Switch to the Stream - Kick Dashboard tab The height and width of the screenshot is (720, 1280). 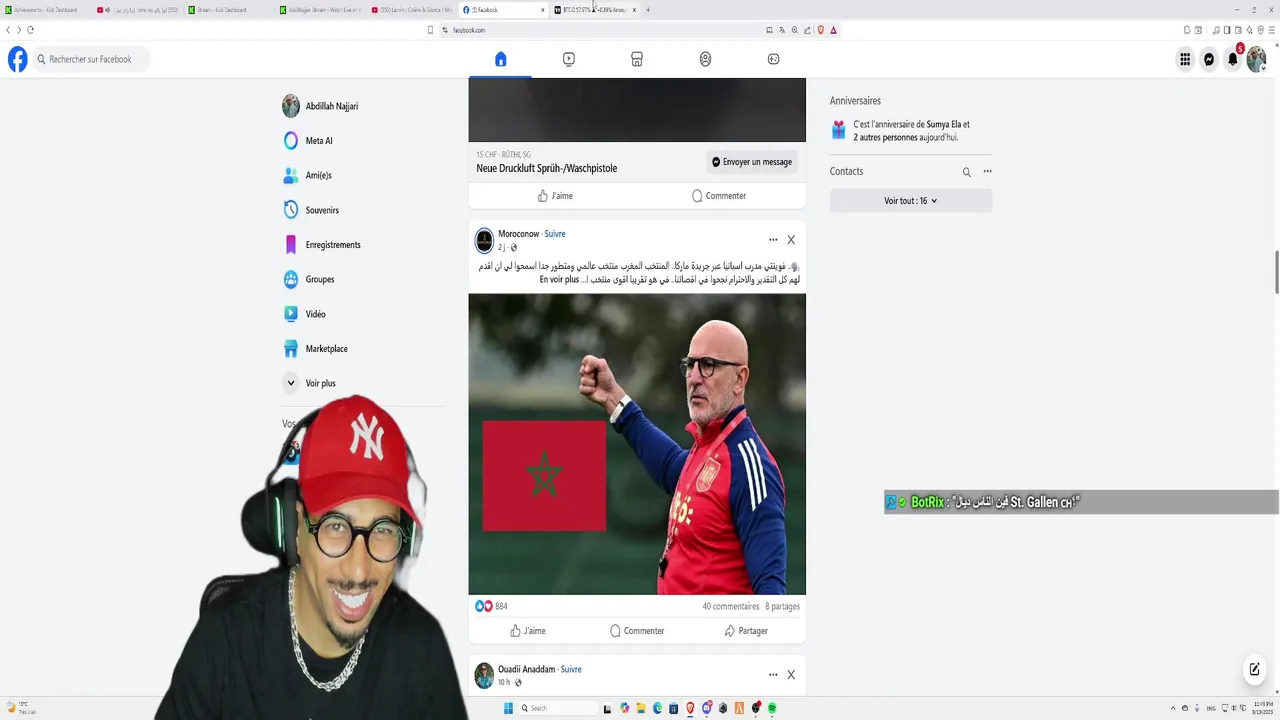(x=225, y=10)
